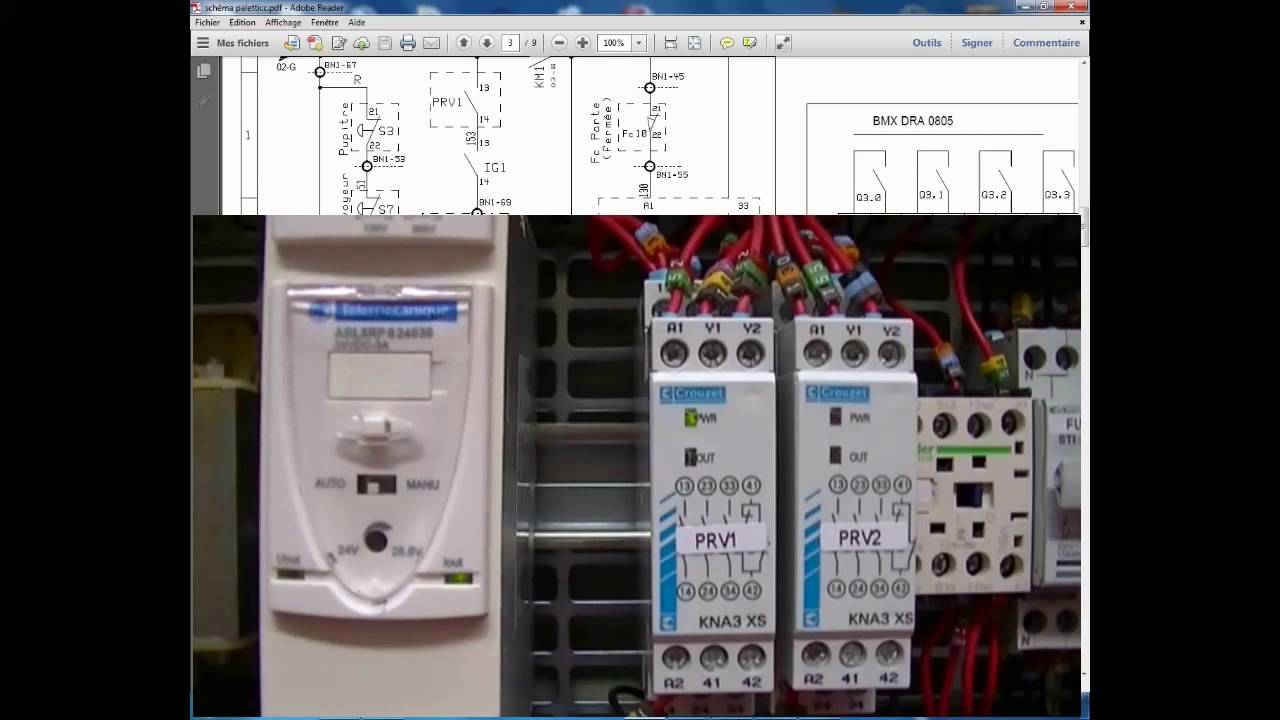Click the Mes fichiers hamburger icon
Viewport: 1280px width, 720px height.
coord(203,43)
